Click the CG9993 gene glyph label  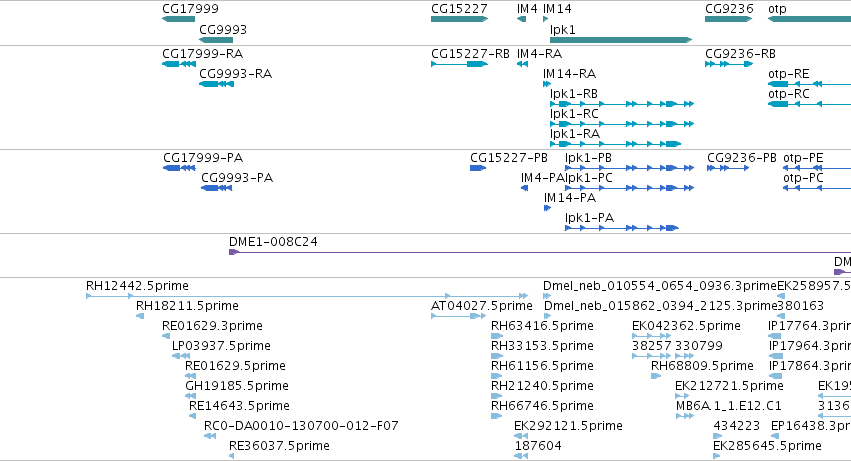coord(223,29)
